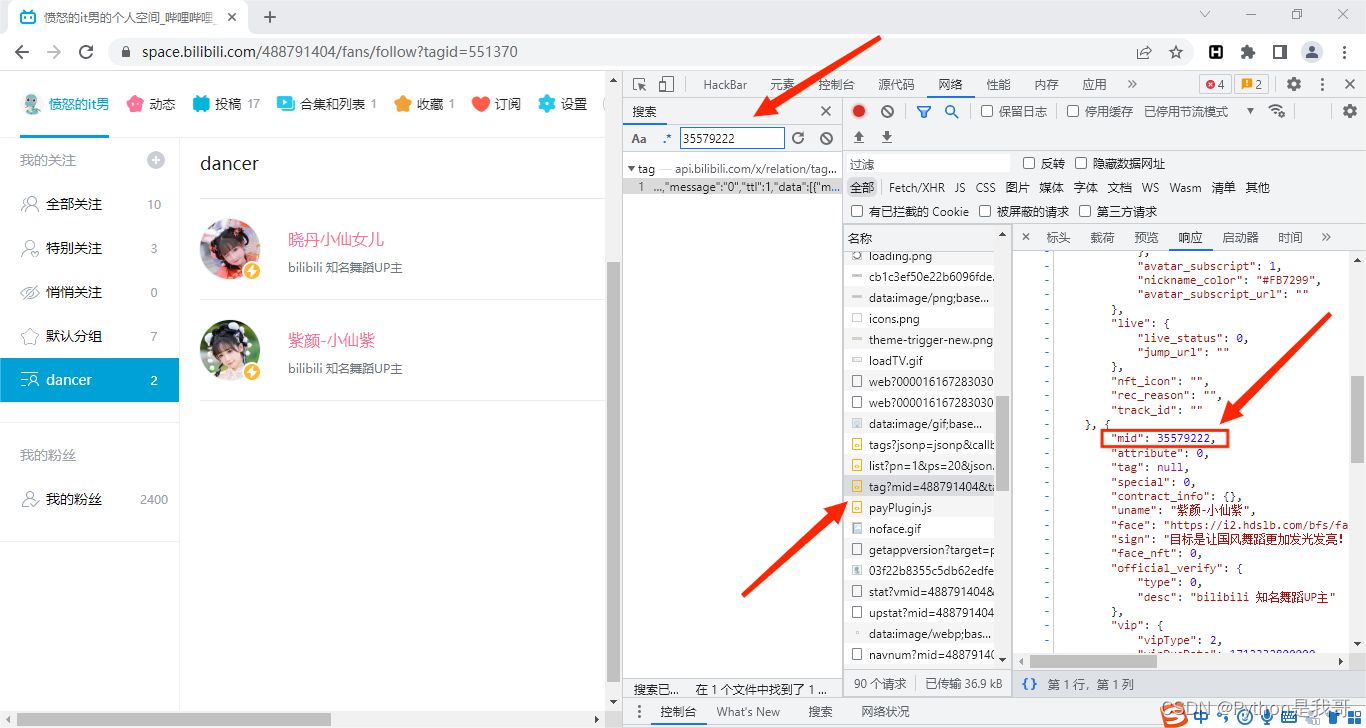Open network search with the magnifier icon
This screenshot has height=728, width=1366.
click(951, 111)
